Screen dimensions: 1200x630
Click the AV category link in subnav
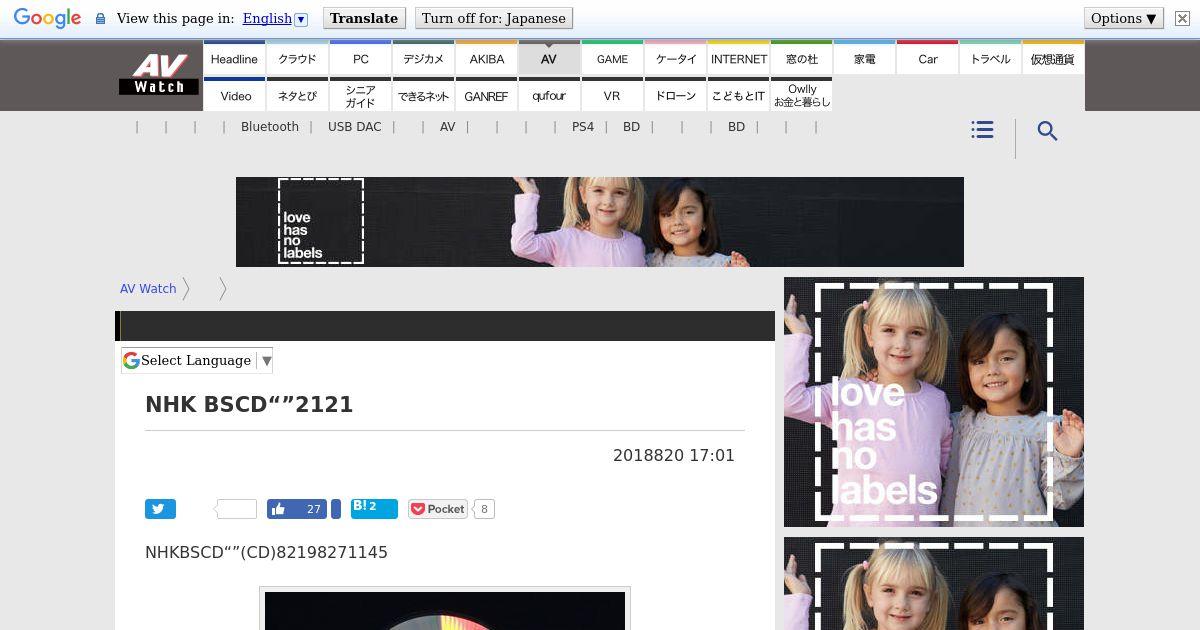[447, 127]
